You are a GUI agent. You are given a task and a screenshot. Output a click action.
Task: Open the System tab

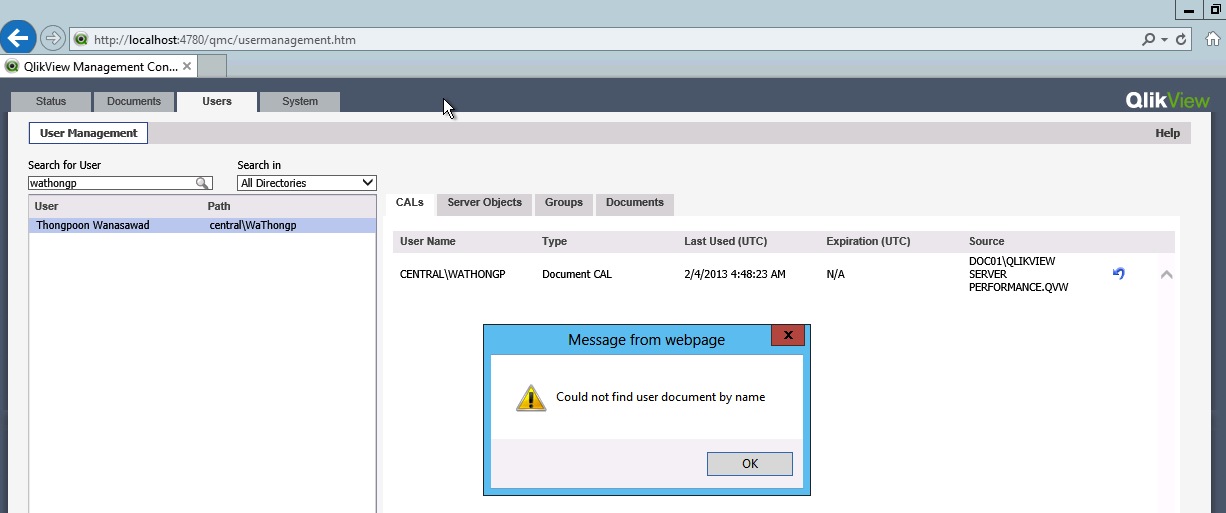300,101
